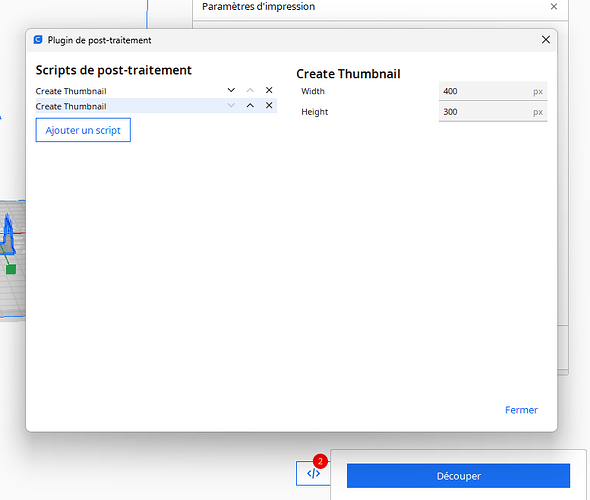
Task: Close the Paramètres d'impression panel
Action: point(554,6)
